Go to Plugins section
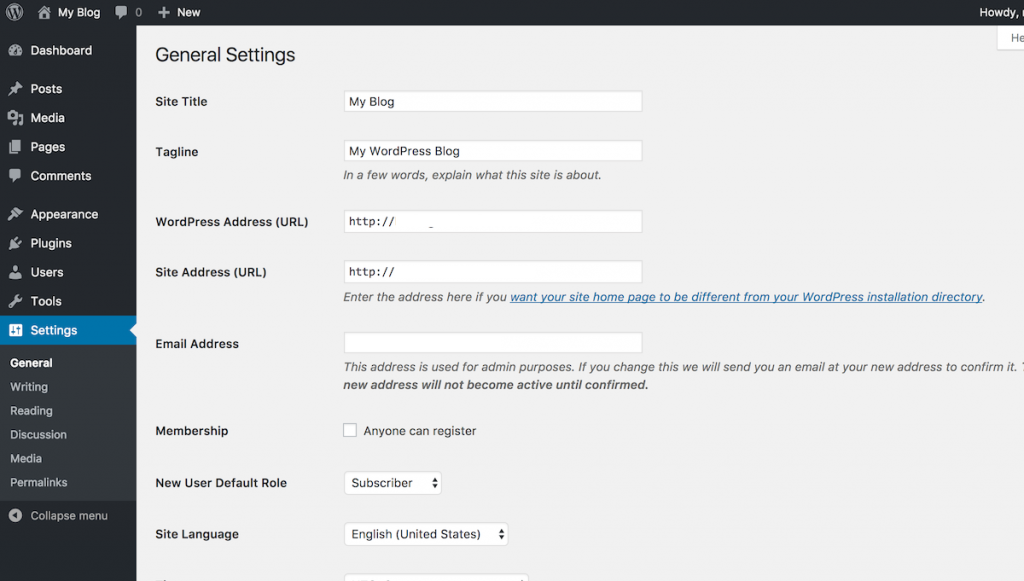This screenshot has width=1024, height=581. coord(68,243)
